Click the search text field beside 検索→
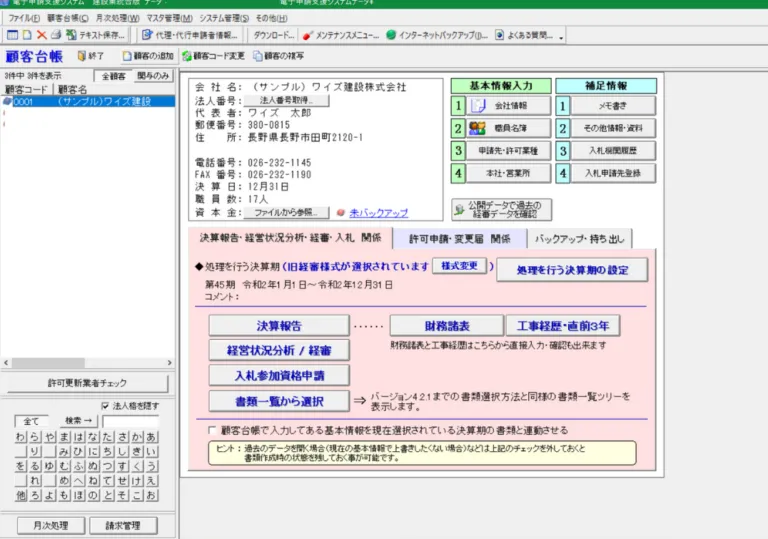The width and height of the screenshot is (768, 539). click(129, 421)
